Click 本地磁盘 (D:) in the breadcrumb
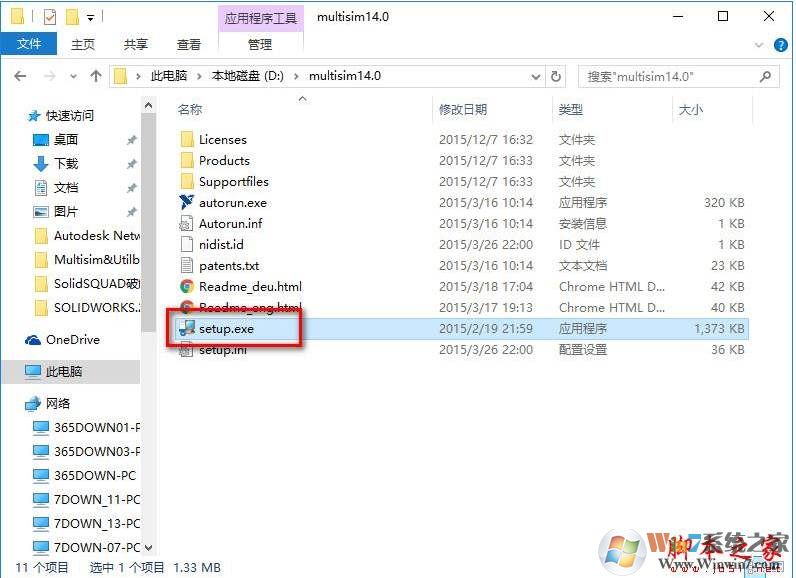The width and height of the screenshot is (796, 578). pos(247,76)
